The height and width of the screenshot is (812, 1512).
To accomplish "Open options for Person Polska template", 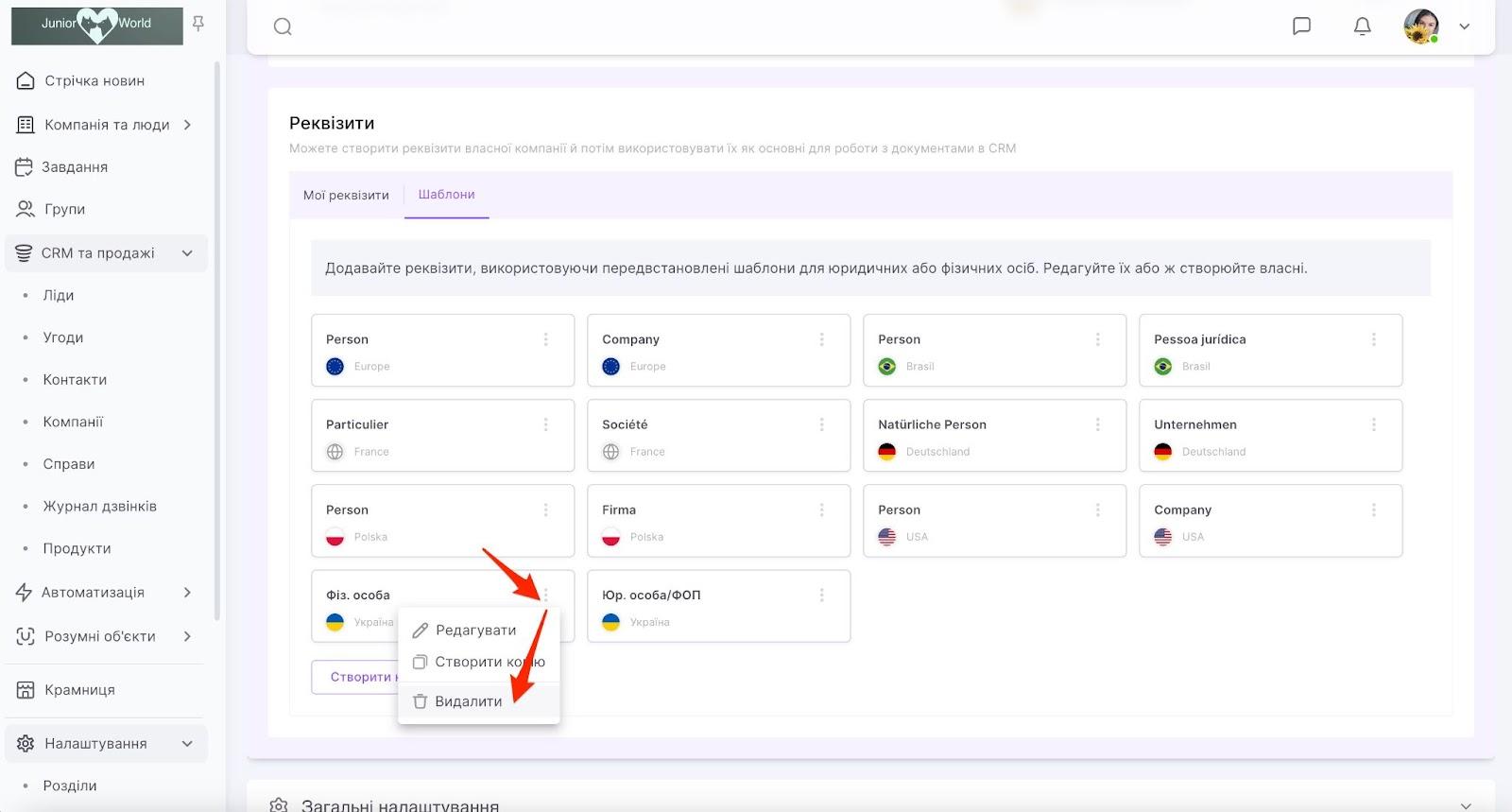I will point(545,510).
